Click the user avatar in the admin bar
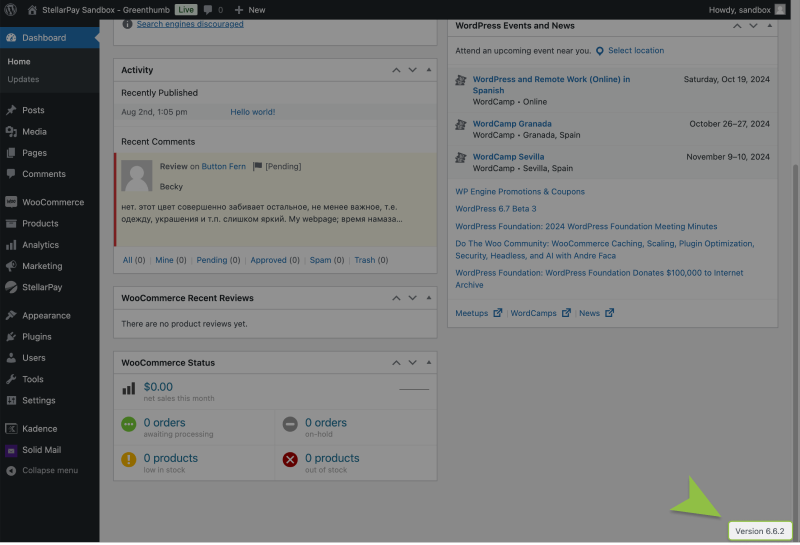The width and height of the screenshot is (800, 545). pyautogui.click(x=779, y=9)
